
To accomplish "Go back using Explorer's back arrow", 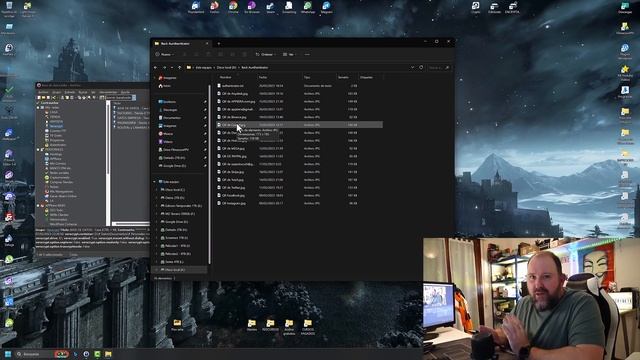I will 156,67.
